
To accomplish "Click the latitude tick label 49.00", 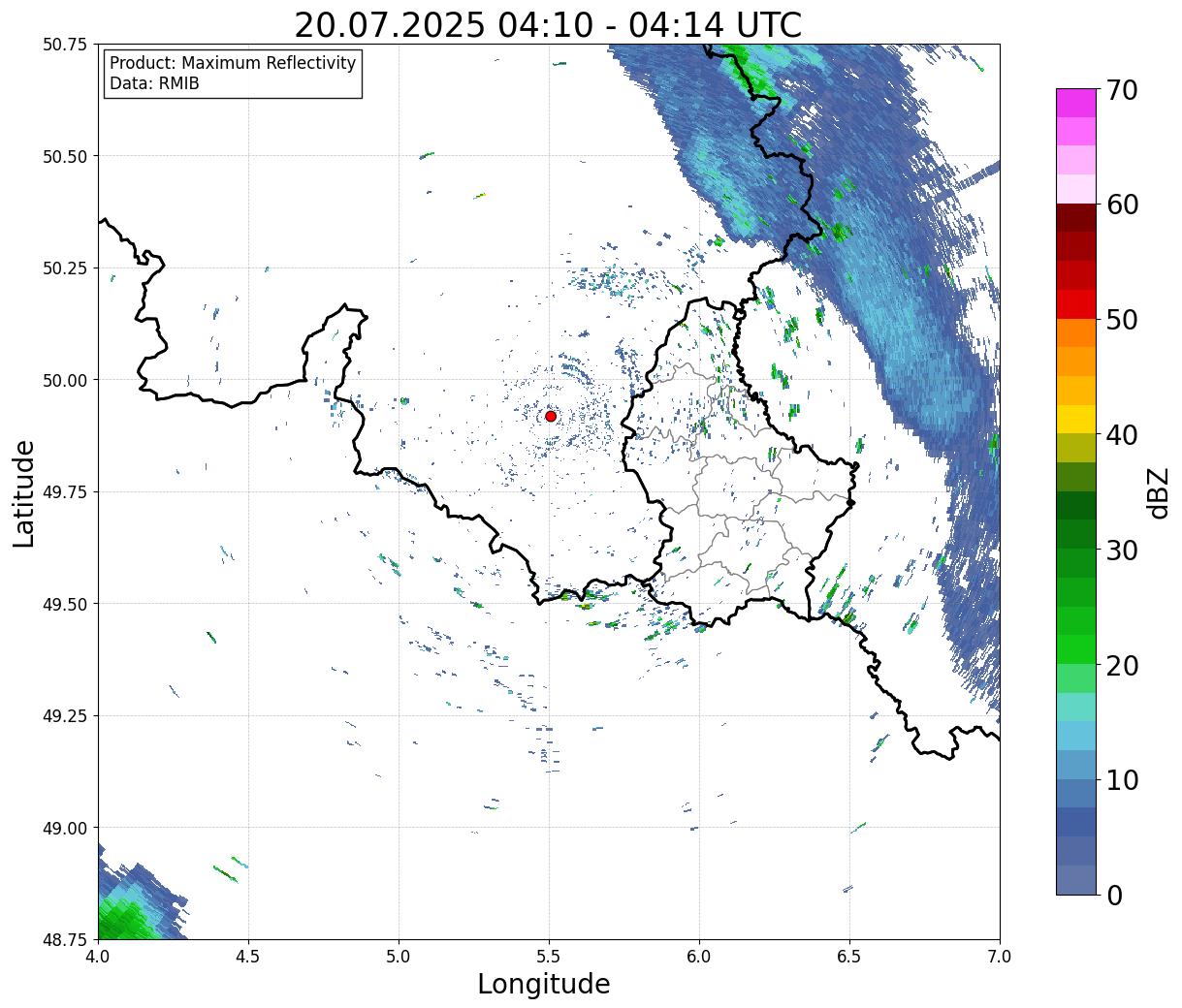I will pos(65,828).
